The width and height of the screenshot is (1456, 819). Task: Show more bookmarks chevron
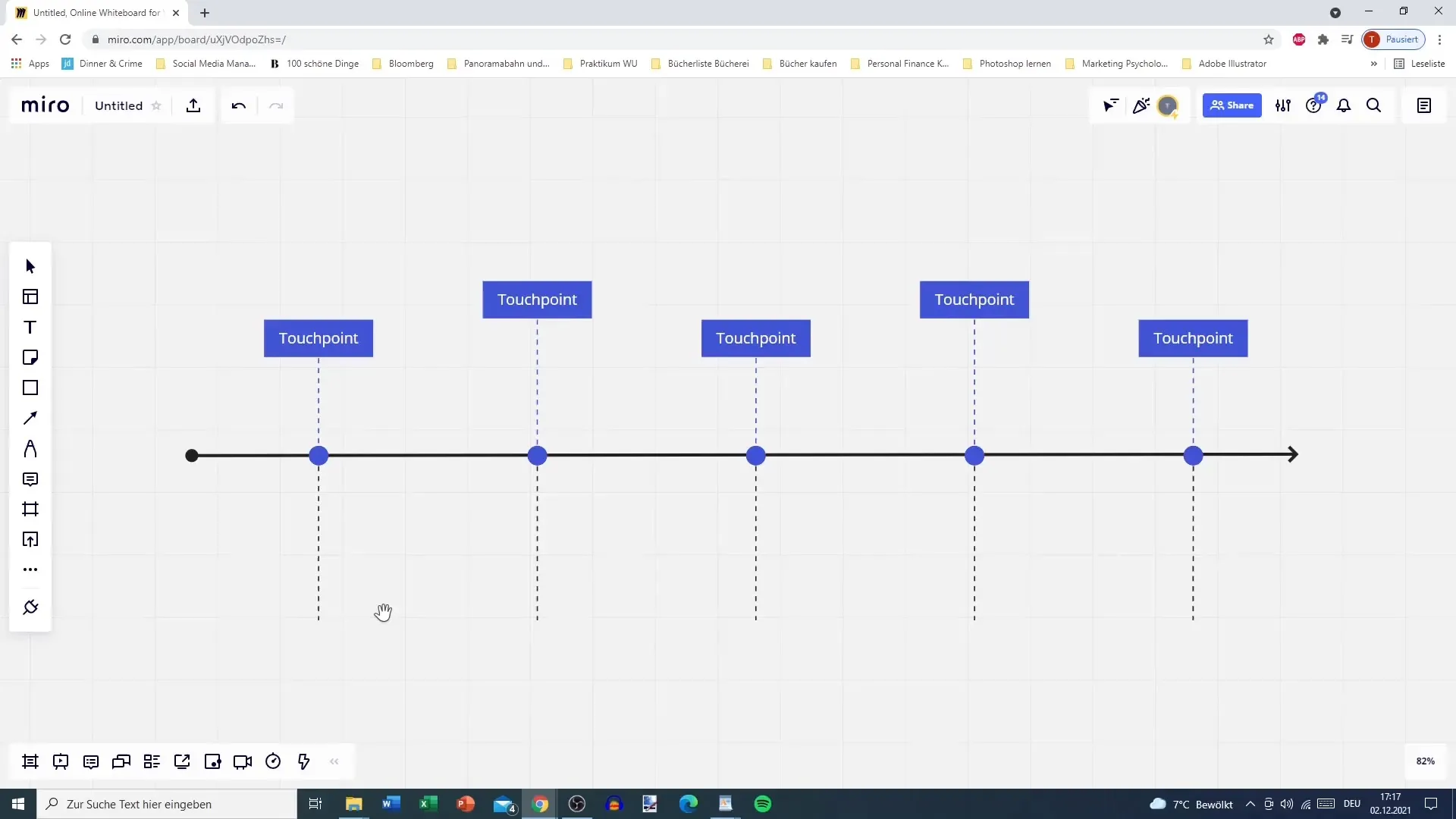1374,64
